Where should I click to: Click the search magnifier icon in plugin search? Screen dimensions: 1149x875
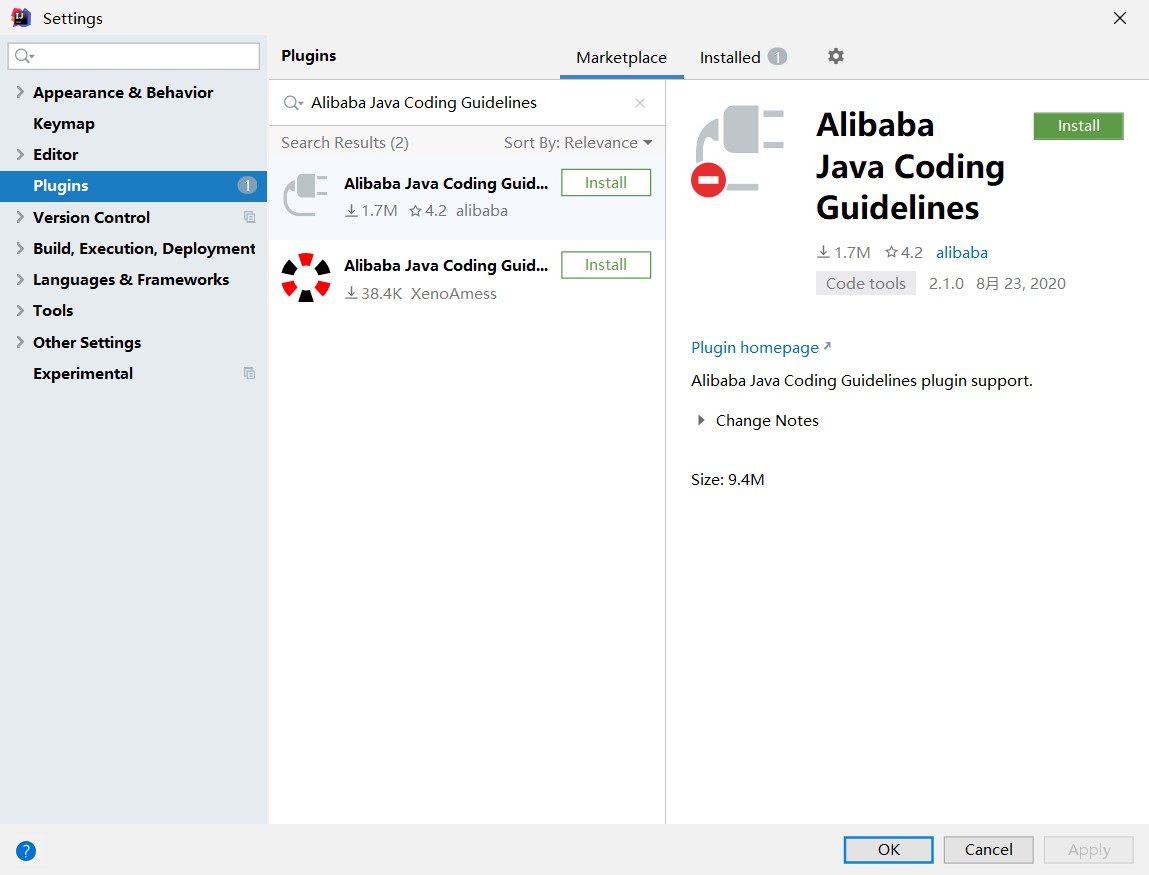tap(293, 103)
